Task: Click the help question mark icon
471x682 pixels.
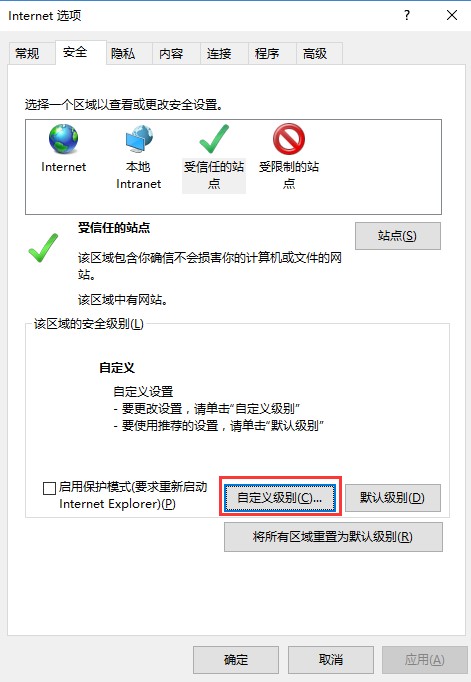Action: (x=407, y=16)
